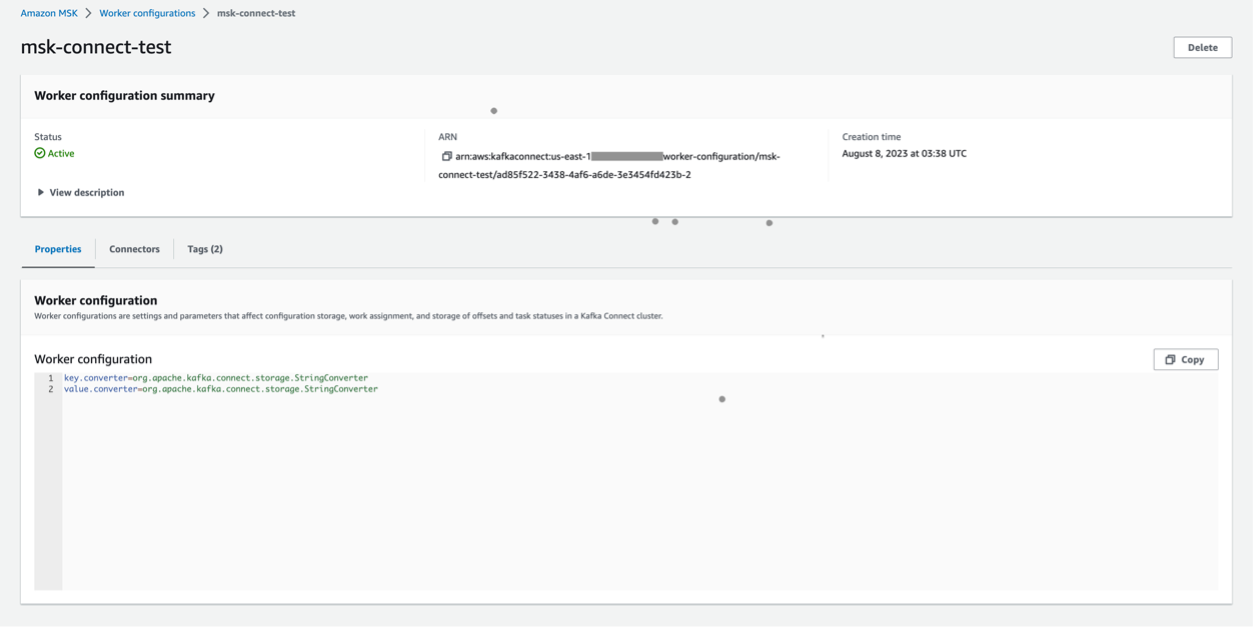Click the copy icon inside the Copy button

coord(1172,359)
